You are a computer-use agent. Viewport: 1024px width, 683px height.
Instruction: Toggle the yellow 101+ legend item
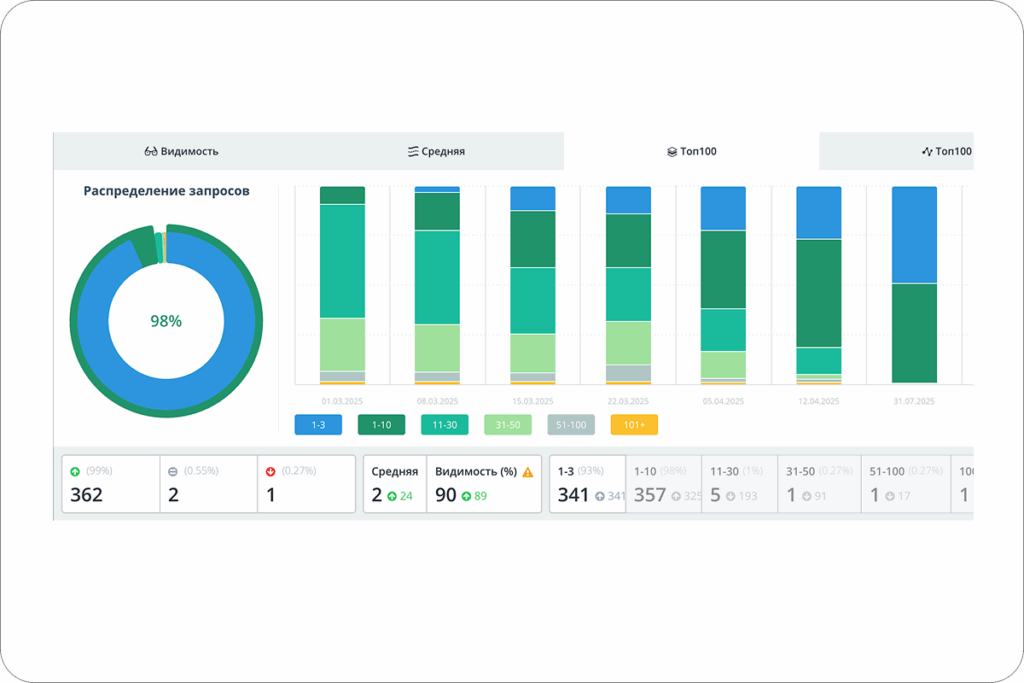click(x=634, y=424)
